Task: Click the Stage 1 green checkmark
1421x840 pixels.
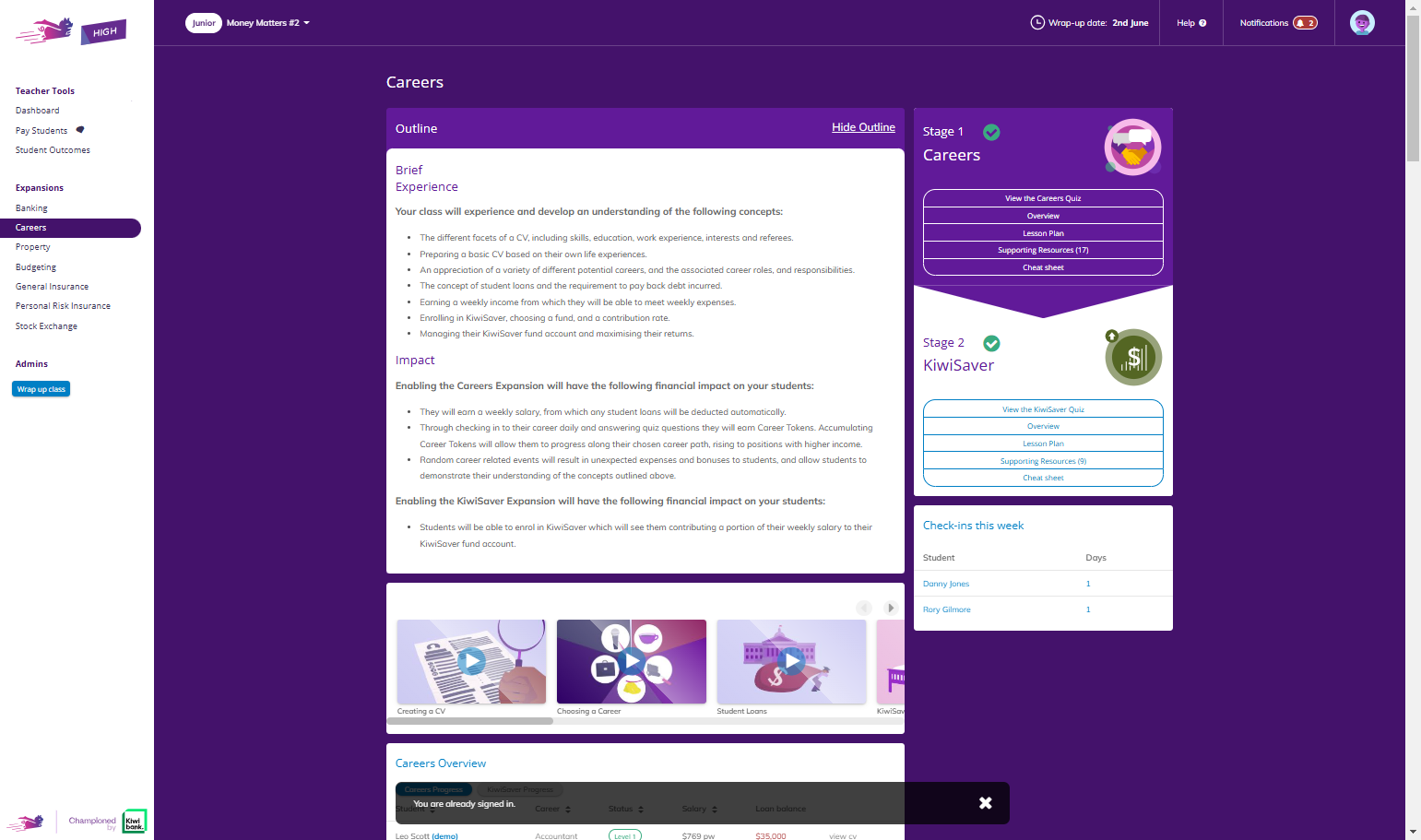Action: click(x=991, y=132)
